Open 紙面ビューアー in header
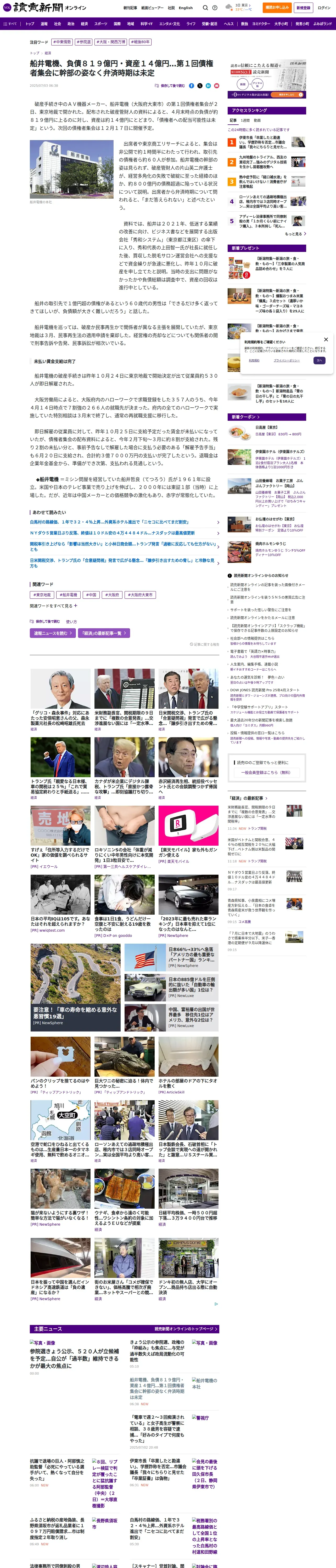 153,8
